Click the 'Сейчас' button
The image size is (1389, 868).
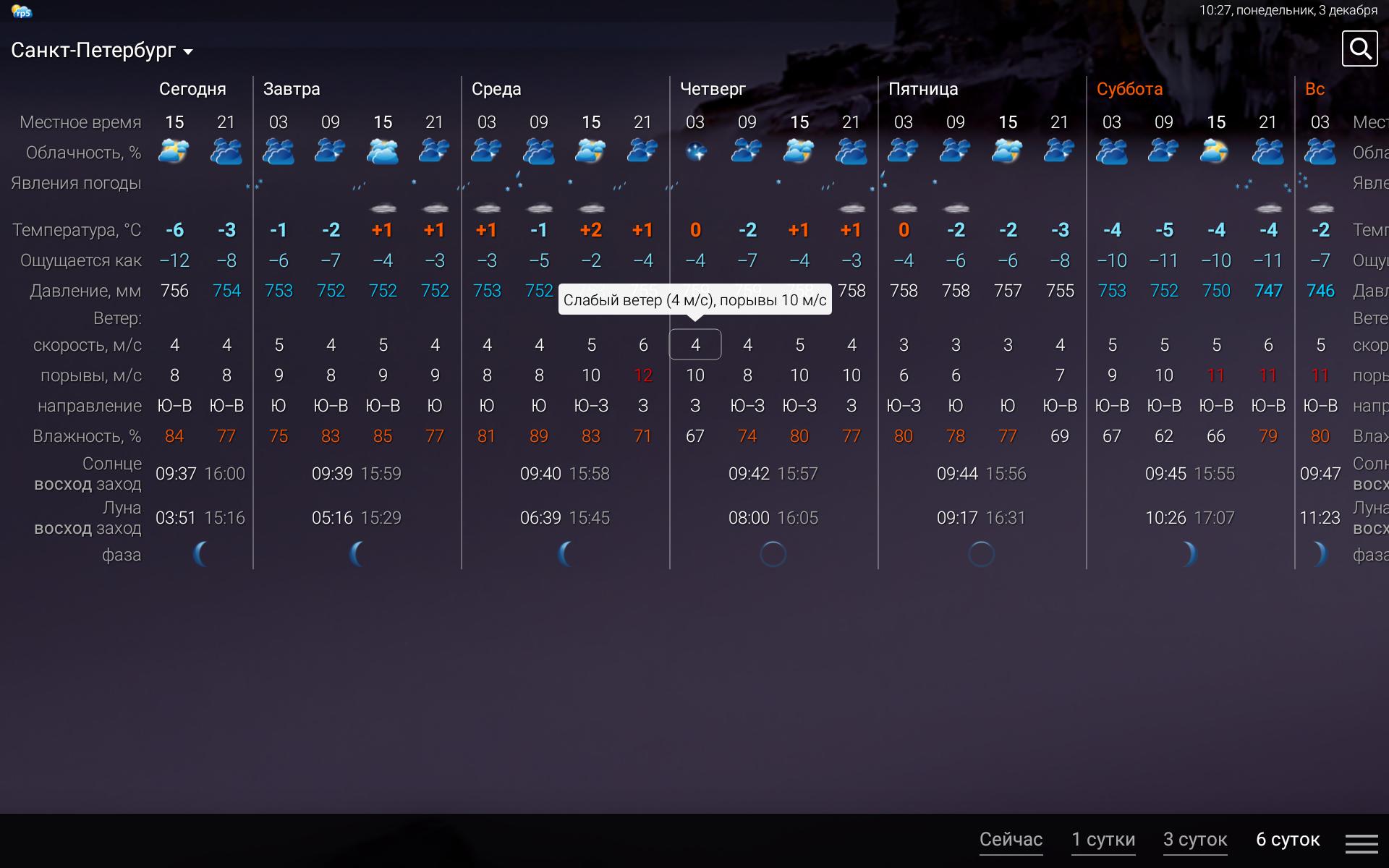click(x=1010, y=838)
